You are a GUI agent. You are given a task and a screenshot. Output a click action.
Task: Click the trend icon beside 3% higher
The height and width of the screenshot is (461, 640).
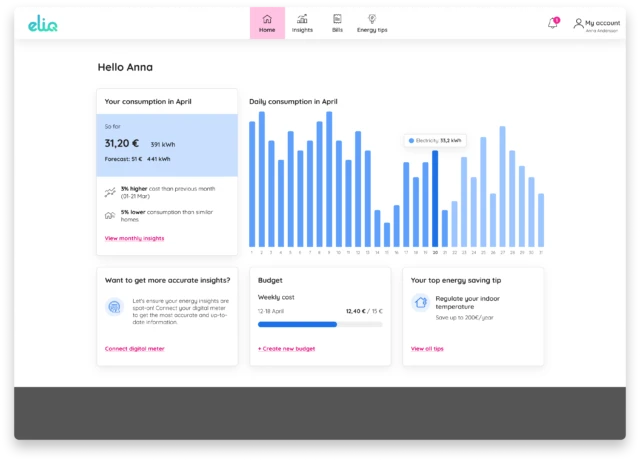pyautogui.click(x=110, y=192)
